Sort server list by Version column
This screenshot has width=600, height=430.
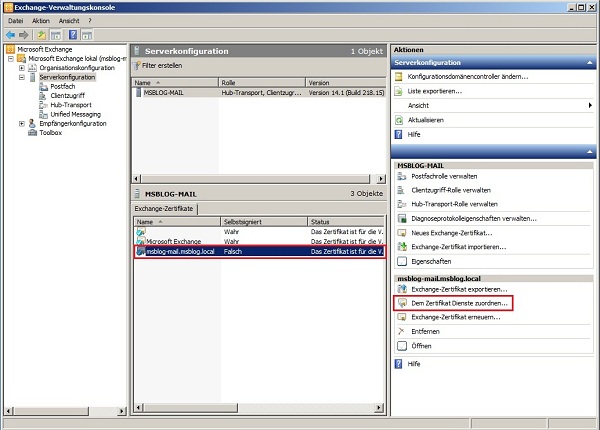(x=346, y=83)
